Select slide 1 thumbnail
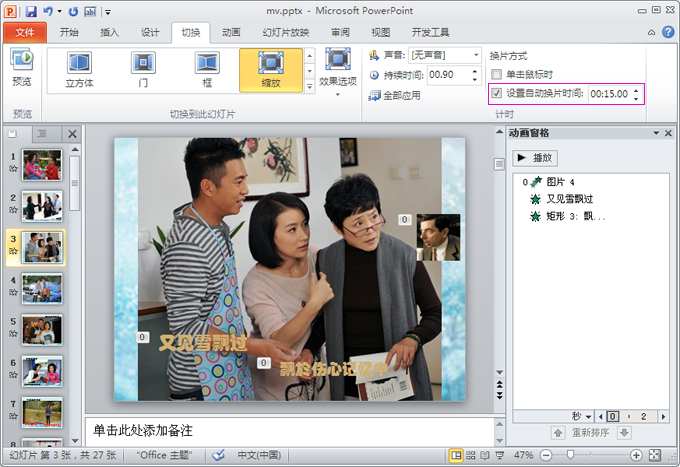 click(42, 165)
